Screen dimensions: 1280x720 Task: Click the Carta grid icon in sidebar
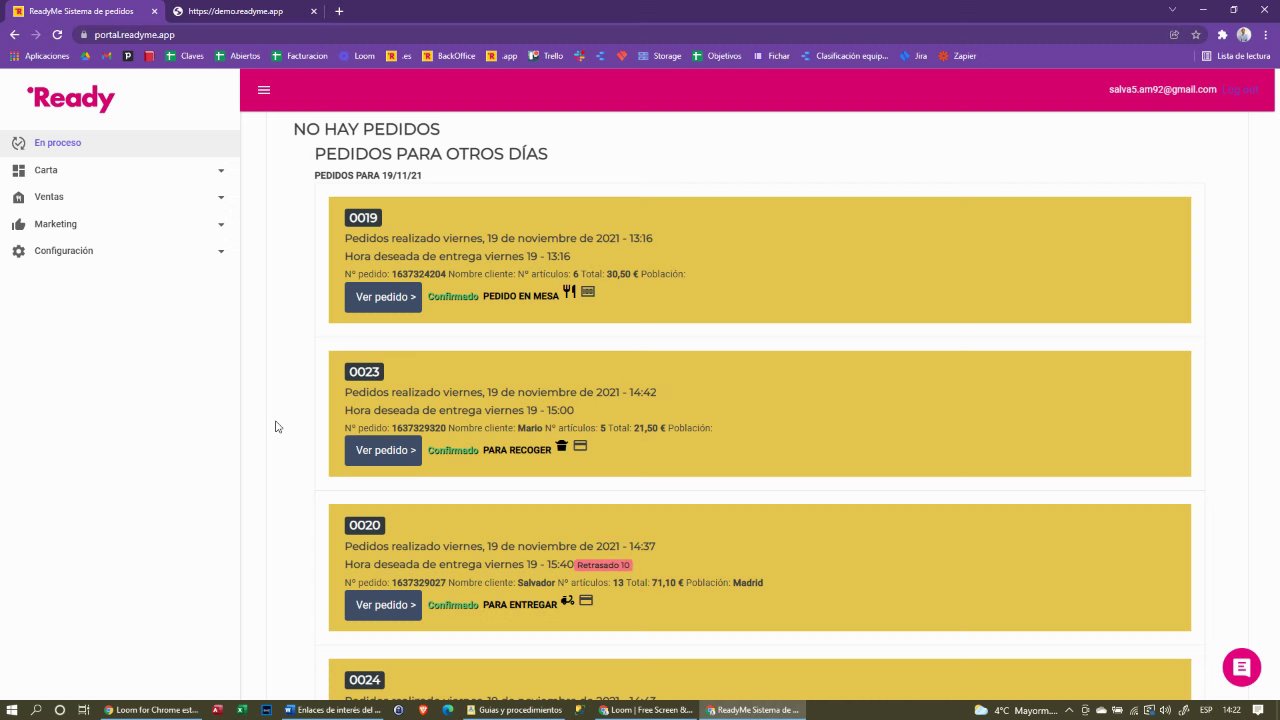[x=18, y=170]
